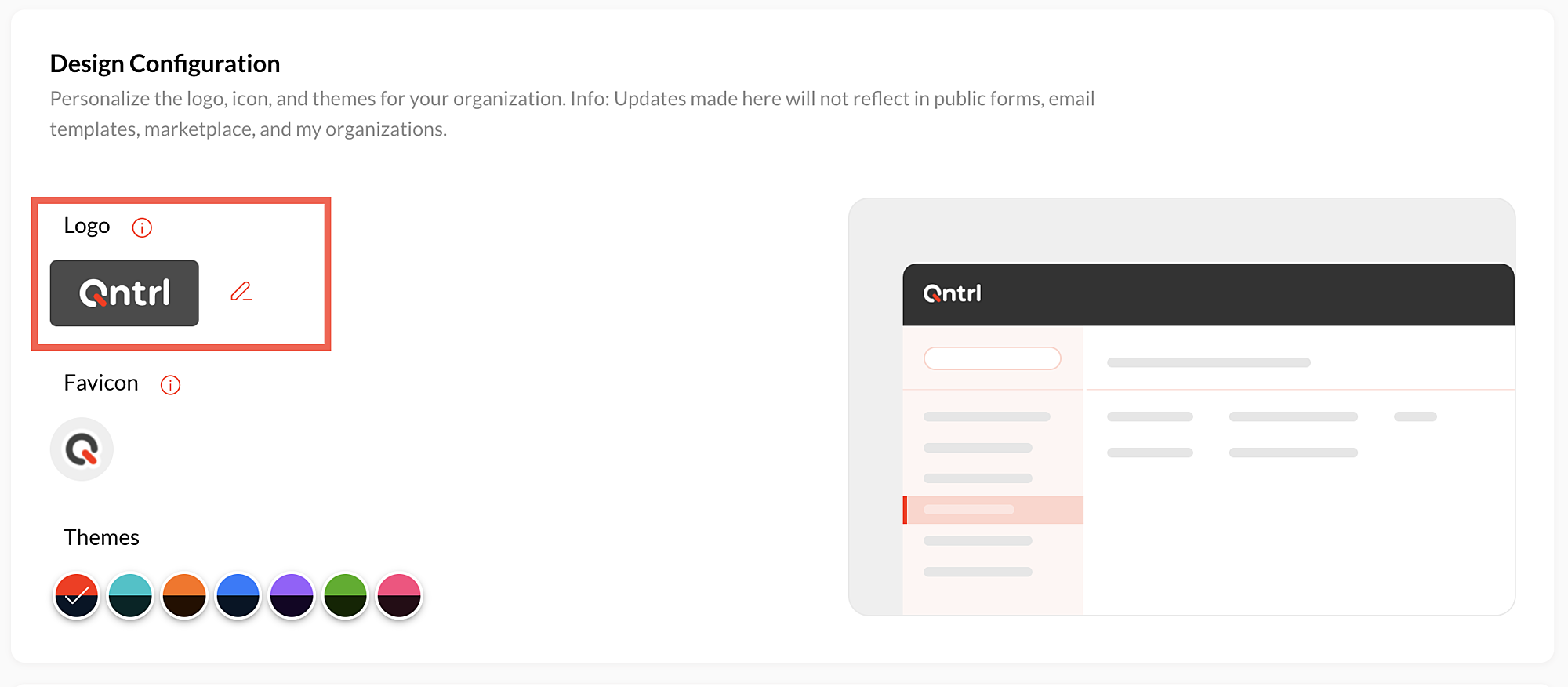Click the highlighted sidebar item in preview
Image resolution: width=1568 pixels, height=687 pixels.
tap(993, 510)
